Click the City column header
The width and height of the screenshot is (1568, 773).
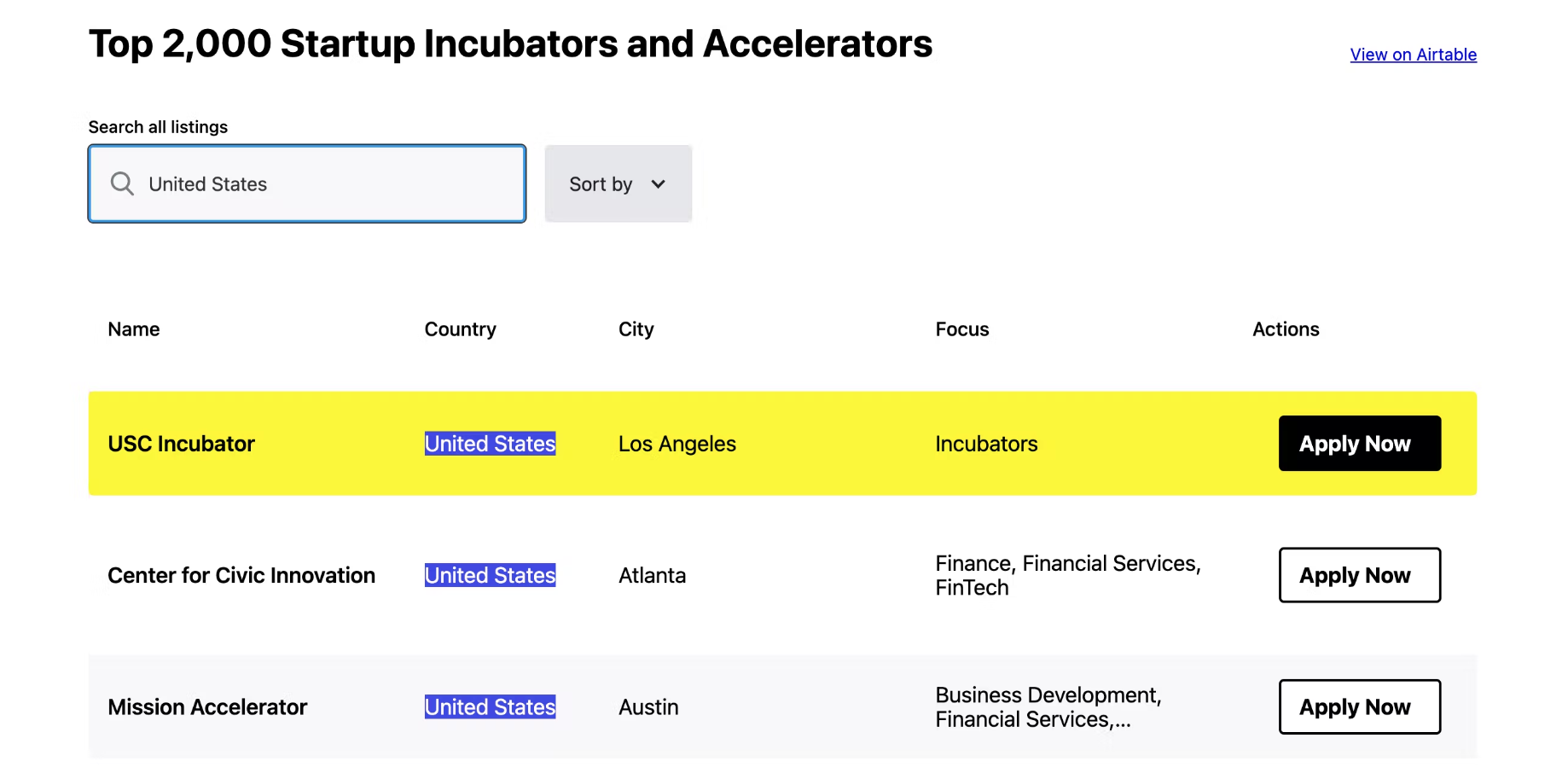click(636, 329)
